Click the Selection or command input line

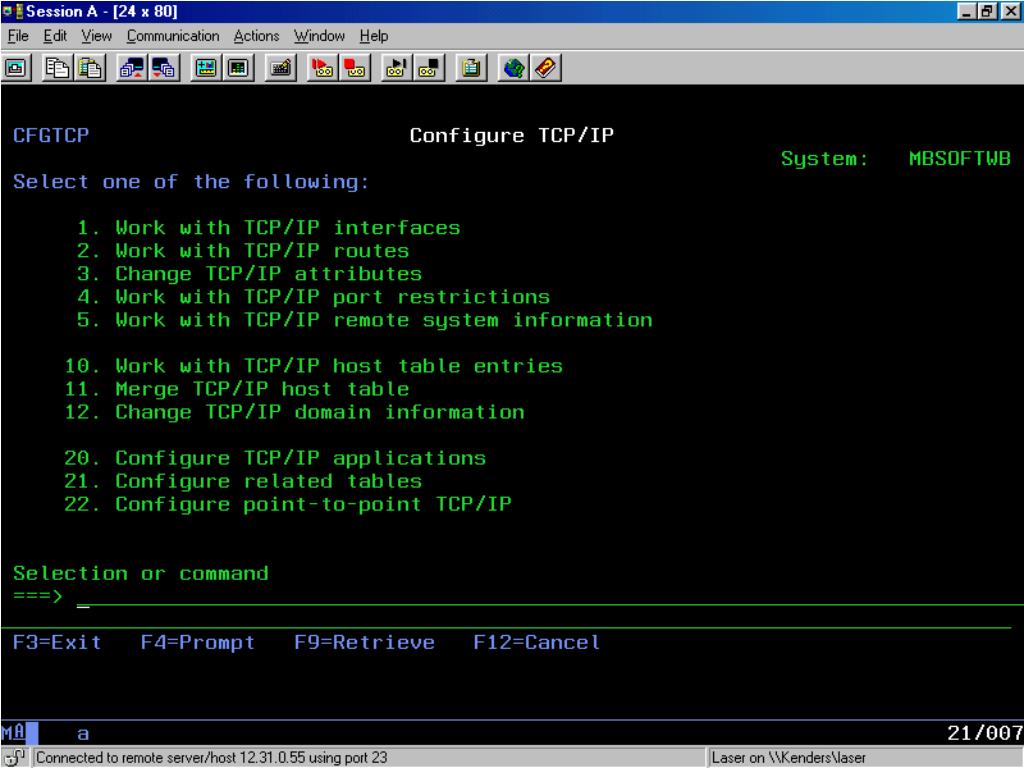click(x=549, y=597)
